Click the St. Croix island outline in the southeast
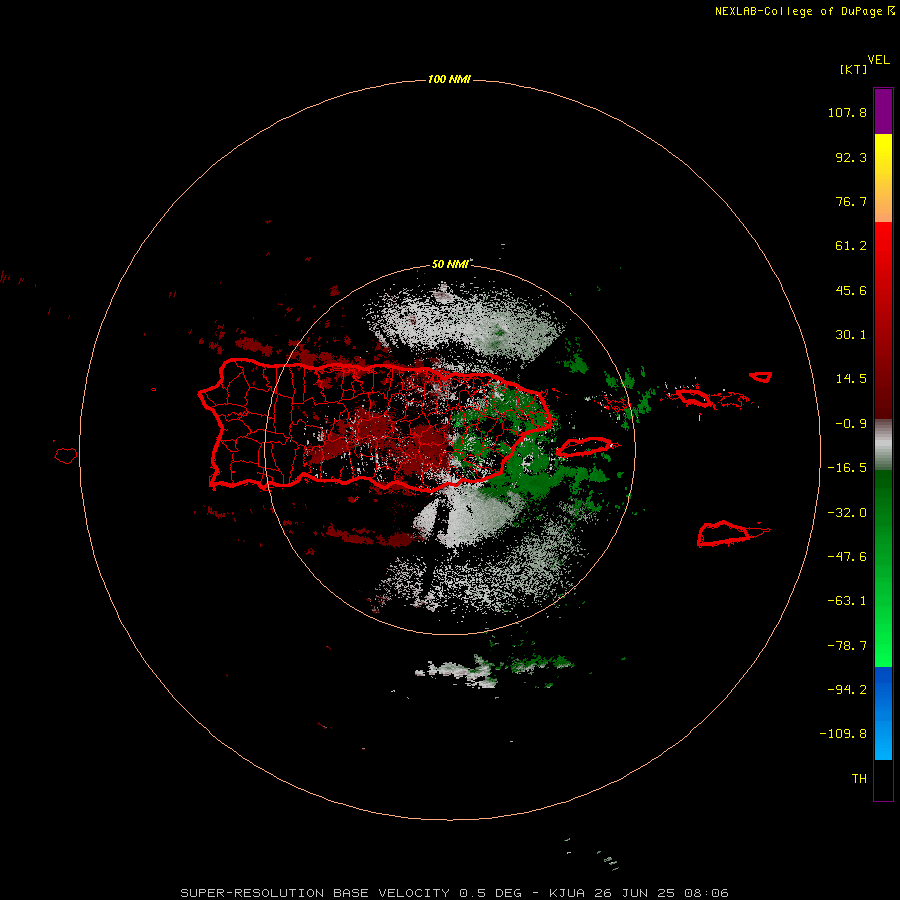 [x=726, y=533]
